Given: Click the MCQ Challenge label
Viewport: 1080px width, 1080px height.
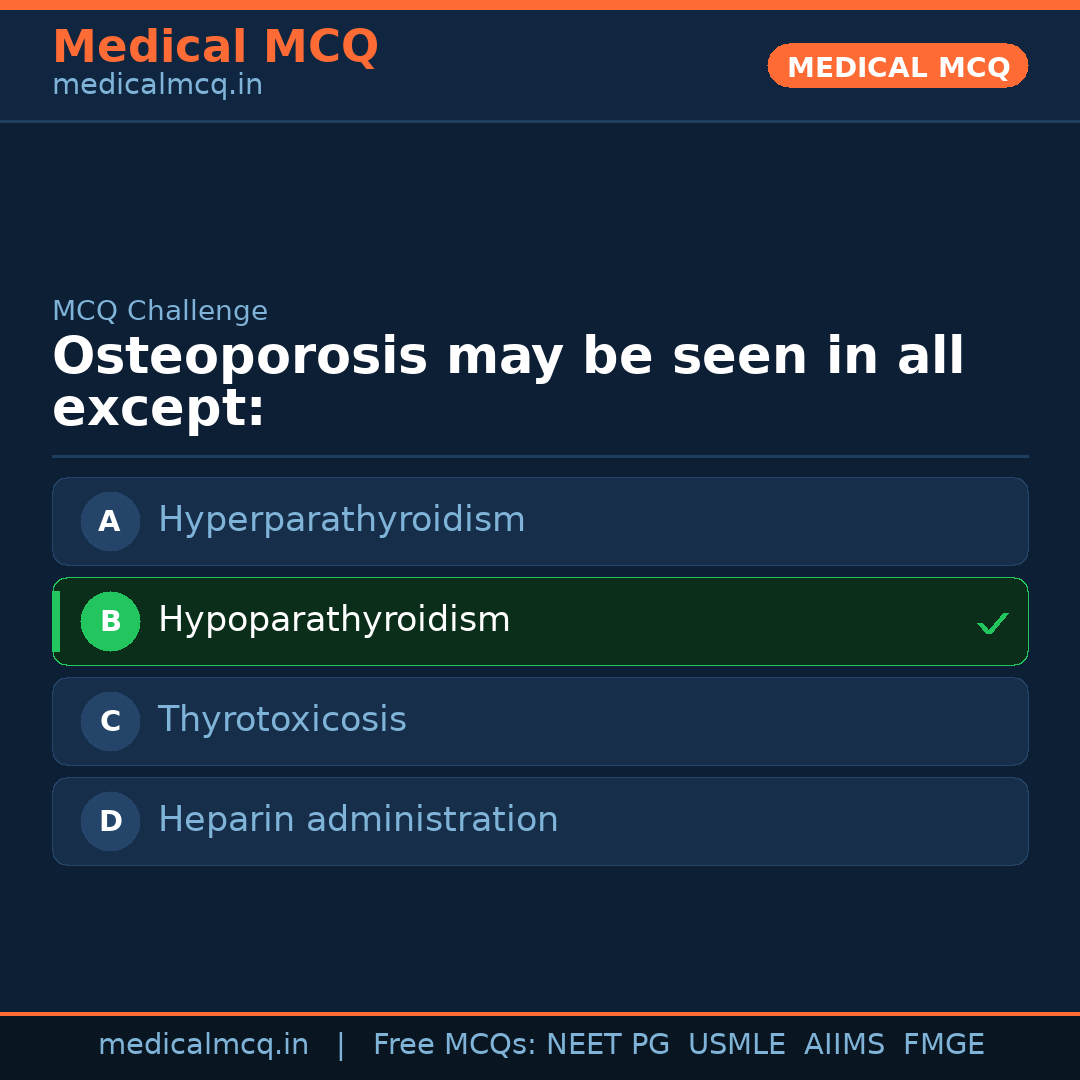Looking at the screenshot, I should coord(160,311).
